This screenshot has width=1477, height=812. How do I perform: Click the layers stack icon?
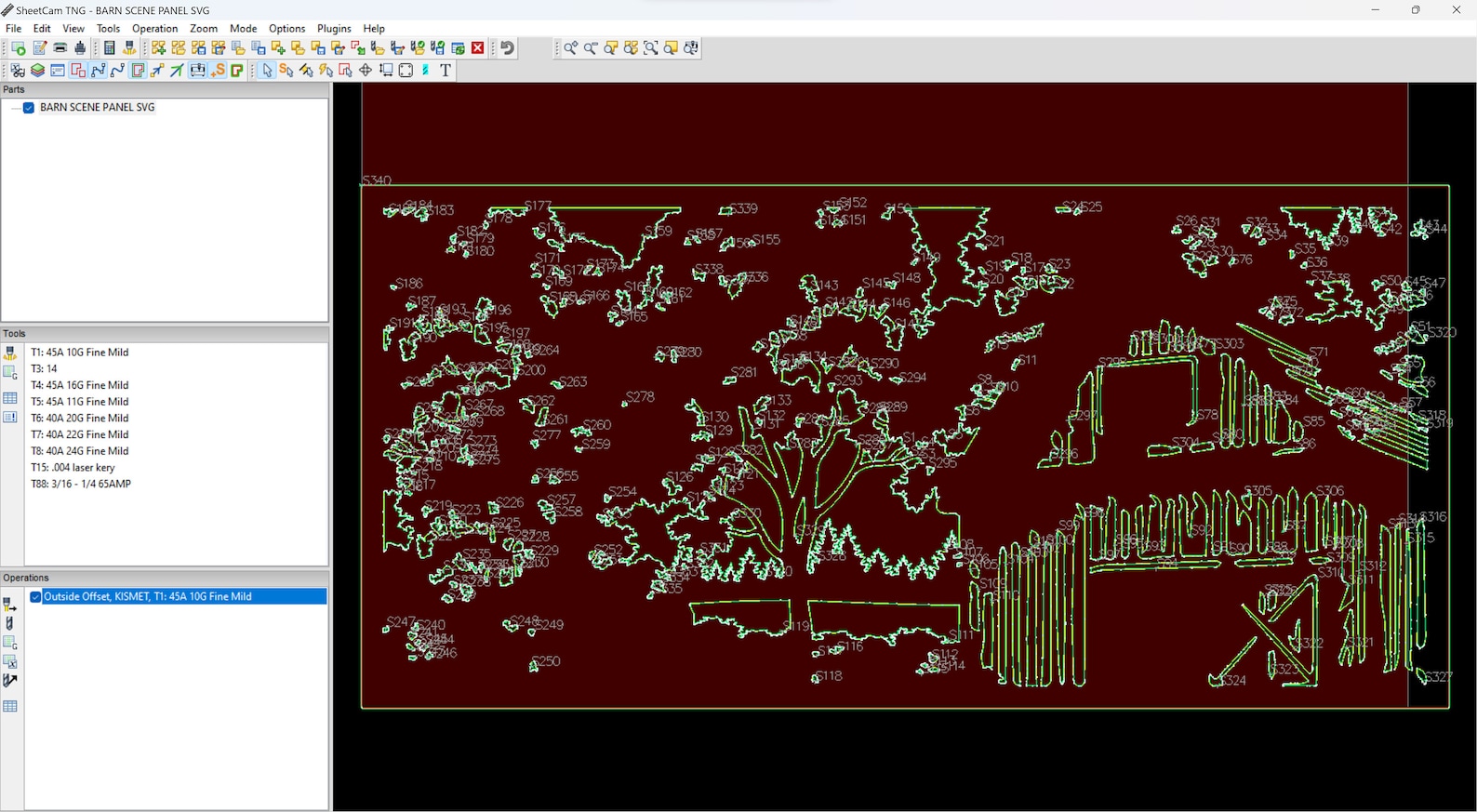pyautogui.click(x=37, y=71)
